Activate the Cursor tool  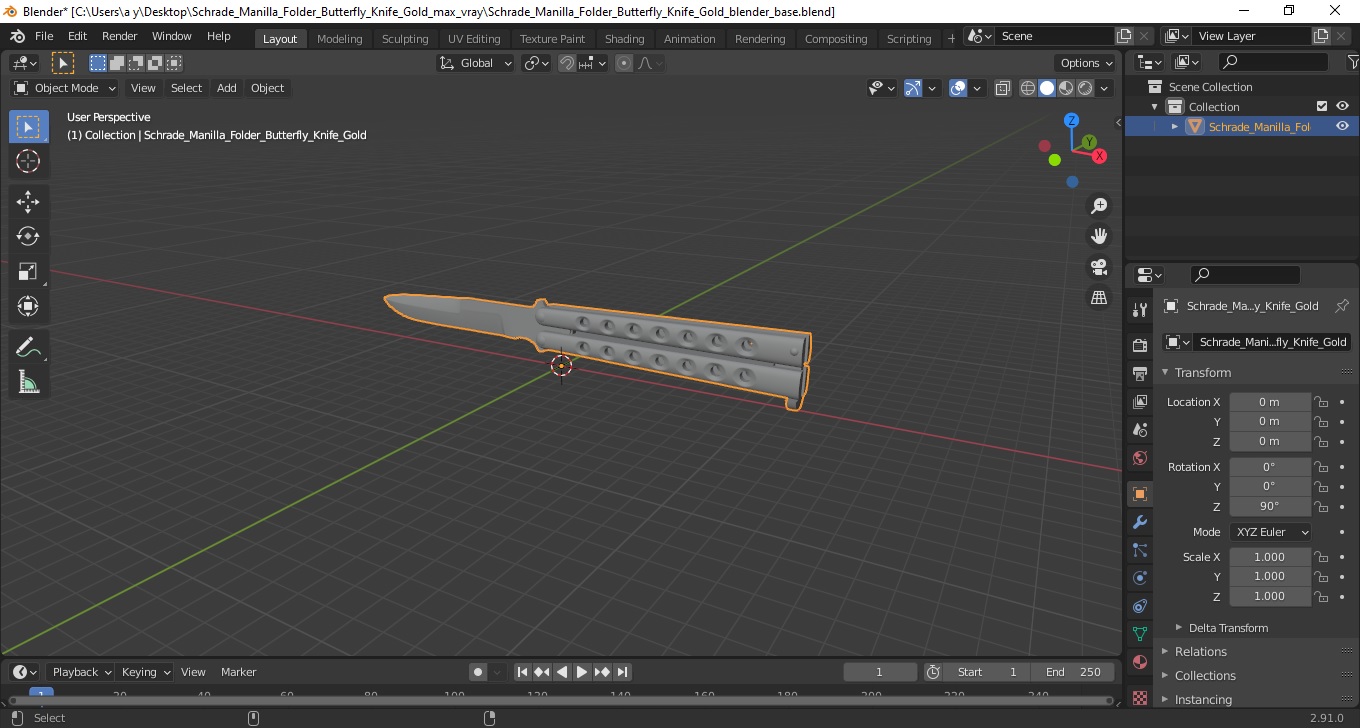28,161
